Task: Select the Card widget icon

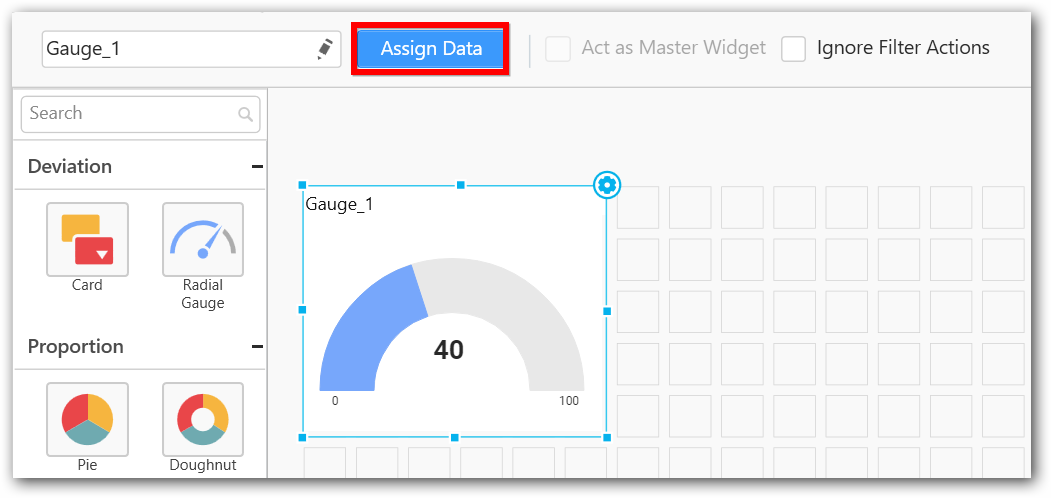Action: click(87, 239)
